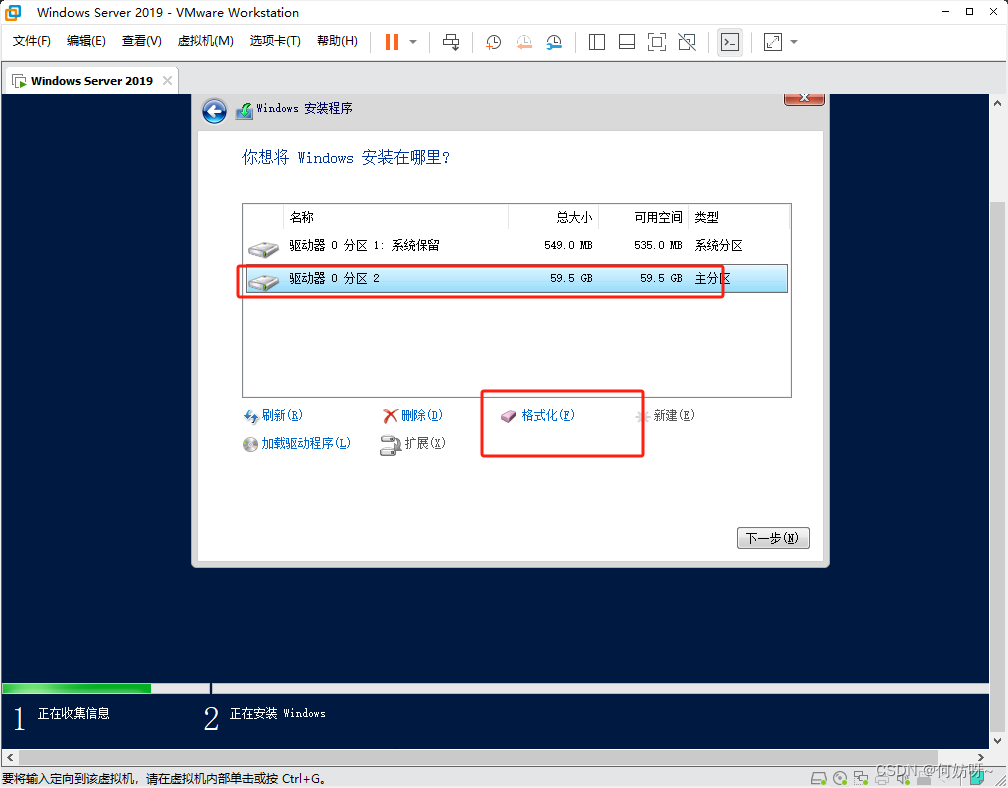1008x788 pixels.
Task: Click the send Ctrl+Alt+Del toolbar icon
Action: click(x=451, y=42)
